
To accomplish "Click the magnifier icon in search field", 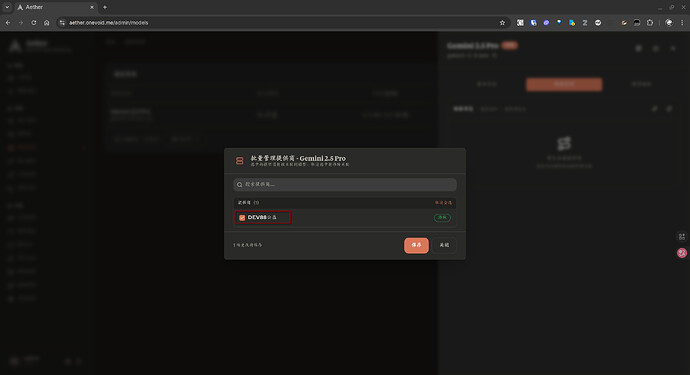I will coord(239,184).
